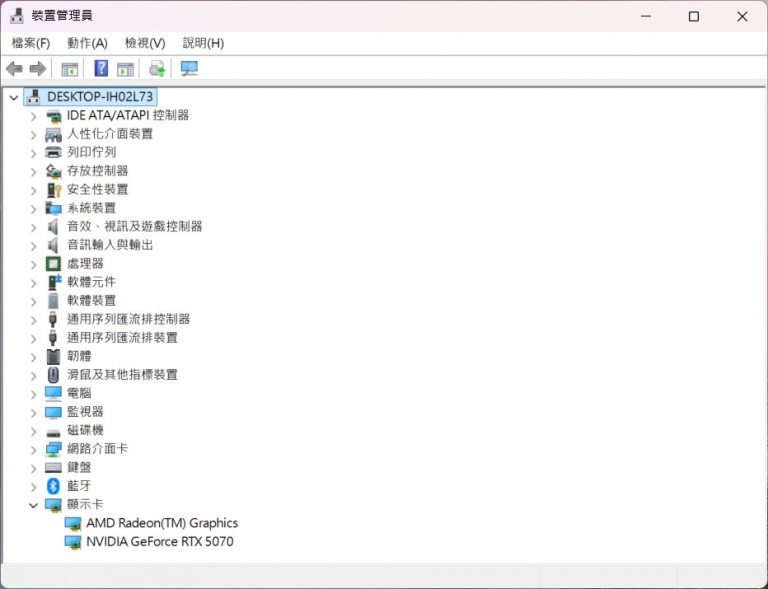Collapse the 顯示卡 category
The height and width of the screenshot is (589, 768).
[x=33, y=505]
